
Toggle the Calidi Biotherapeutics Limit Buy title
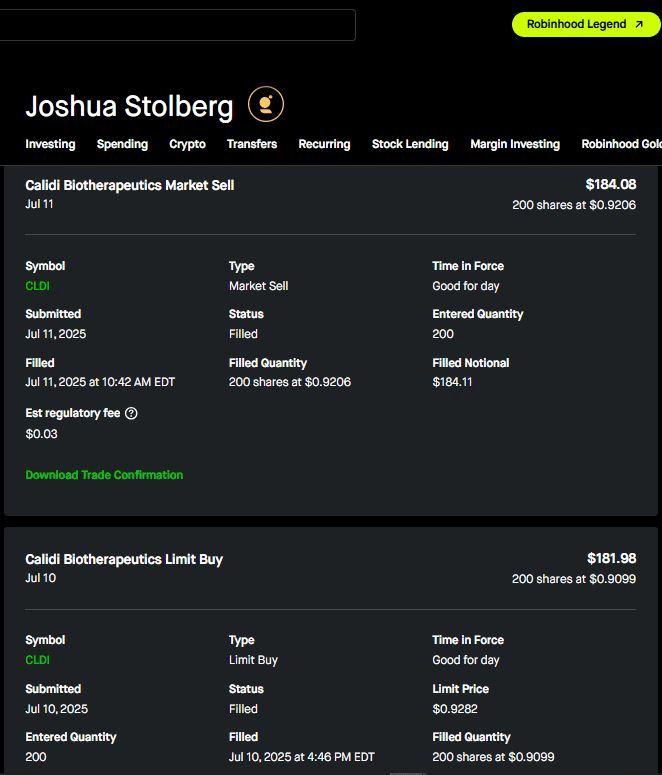coord(124,559)
